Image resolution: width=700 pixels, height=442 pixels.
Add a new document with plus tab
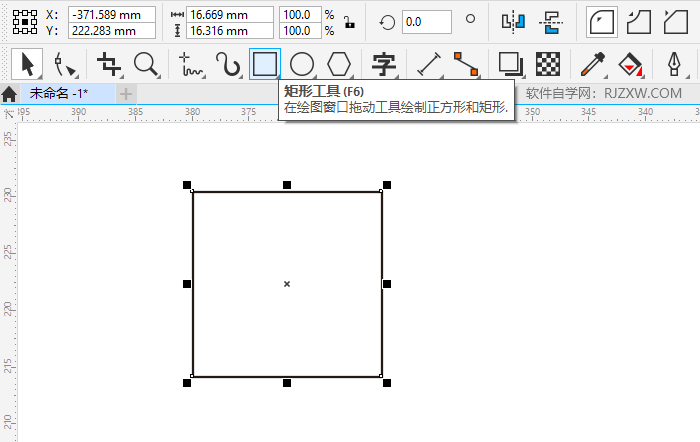[x=126, y=93]
